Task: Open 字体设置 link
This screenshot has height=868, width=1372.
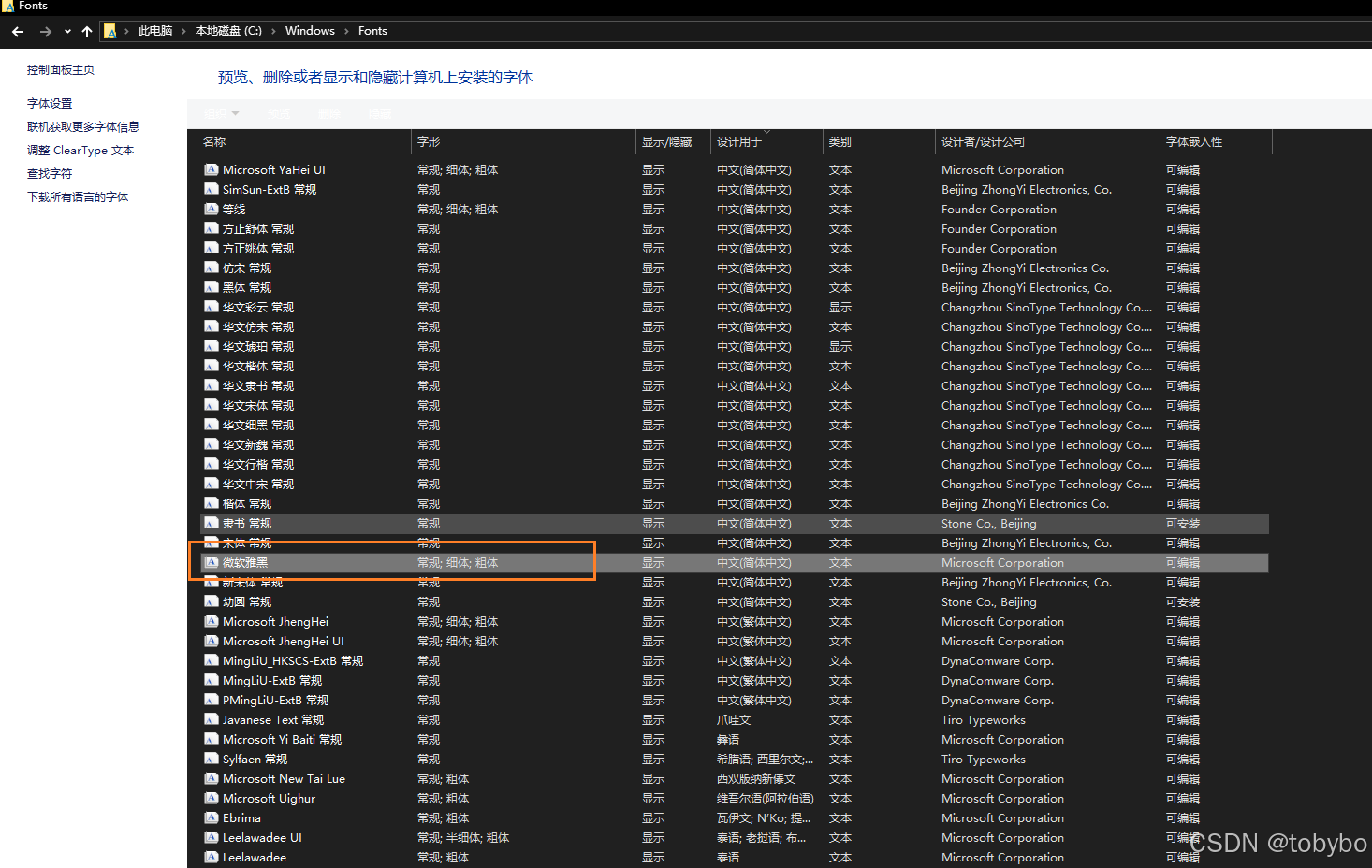Action: 50,104
